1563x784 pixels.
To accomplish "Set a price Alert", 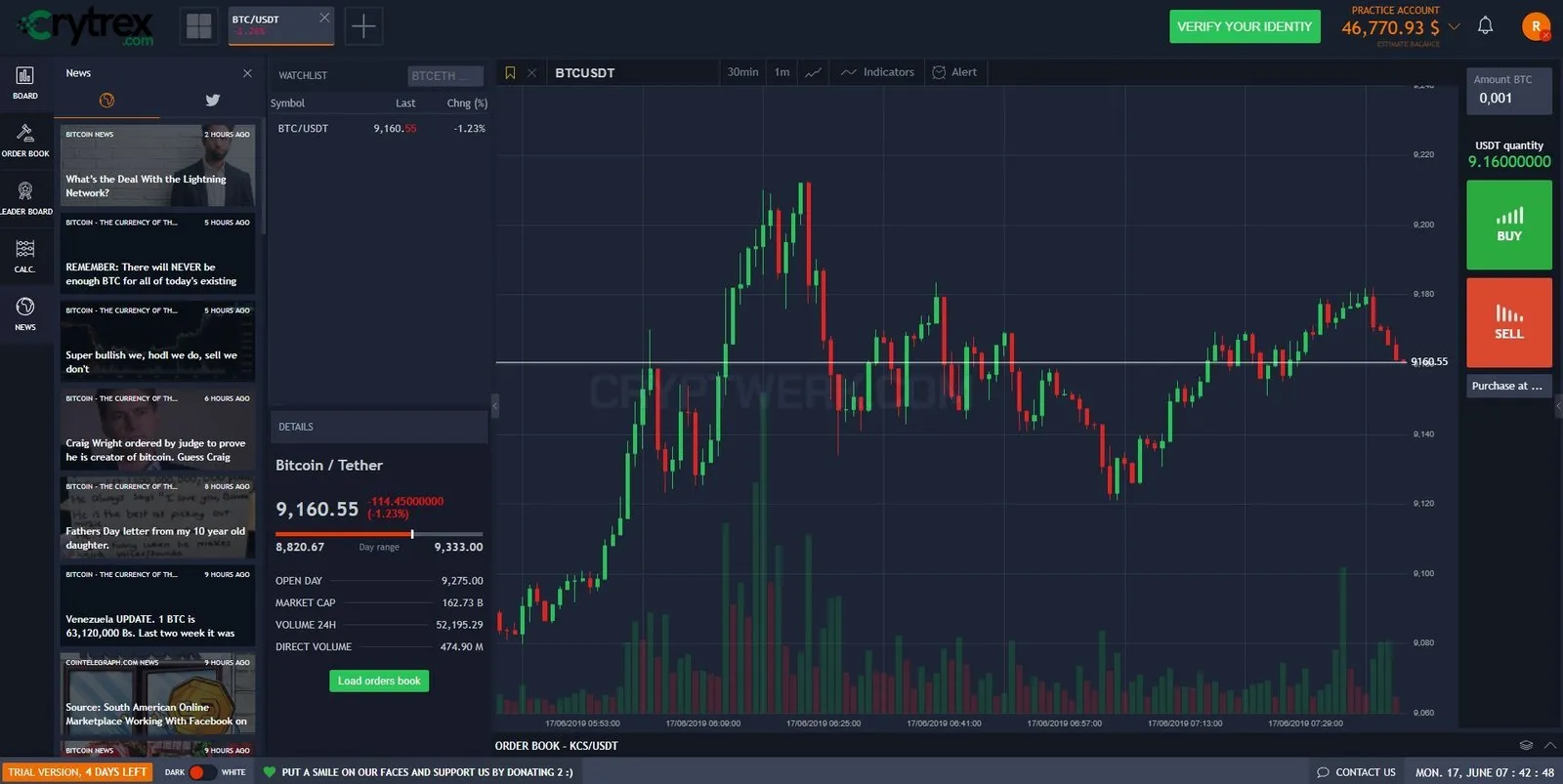I will [954, 72].
